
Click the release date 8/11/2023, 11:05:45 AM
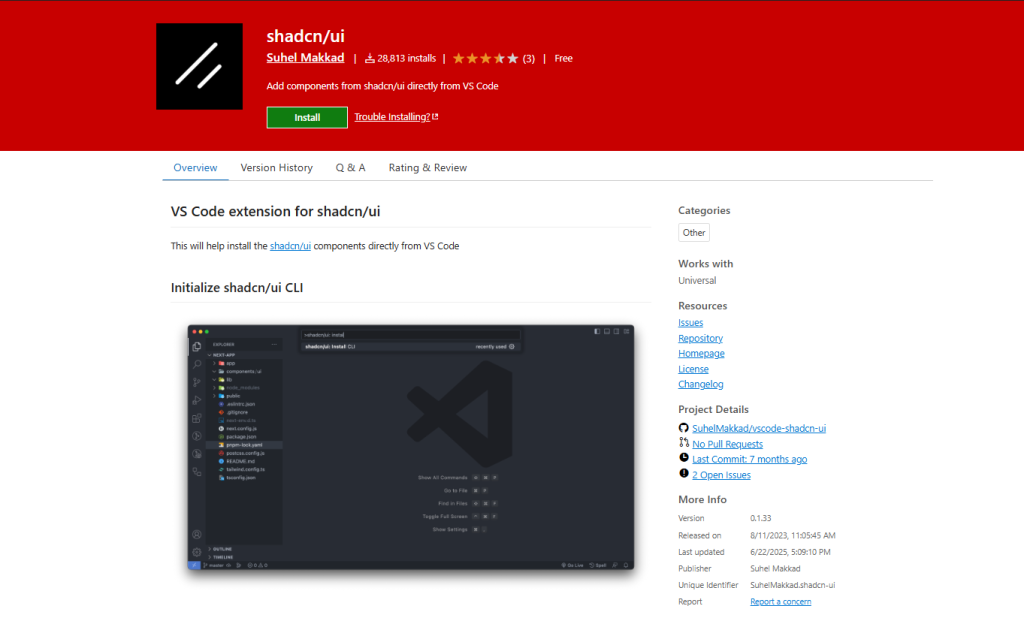click(792, 535)
